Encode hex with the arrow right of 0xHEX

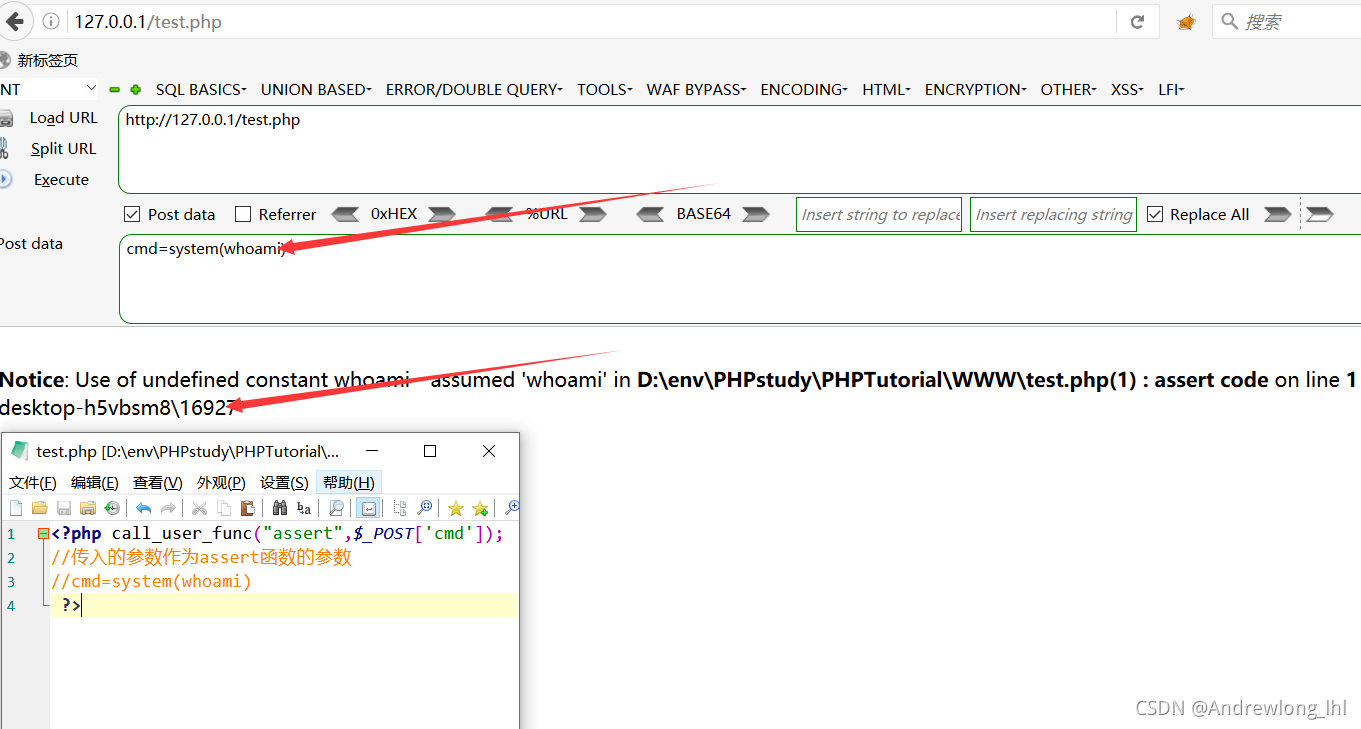442,214
